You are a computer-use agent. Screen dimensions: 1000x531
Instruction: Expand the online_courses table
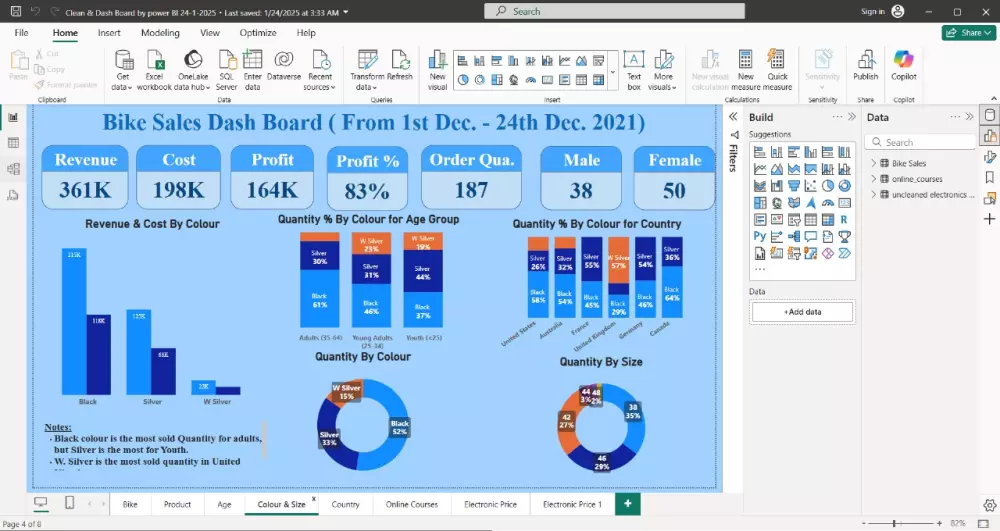[x=874, y=179]
